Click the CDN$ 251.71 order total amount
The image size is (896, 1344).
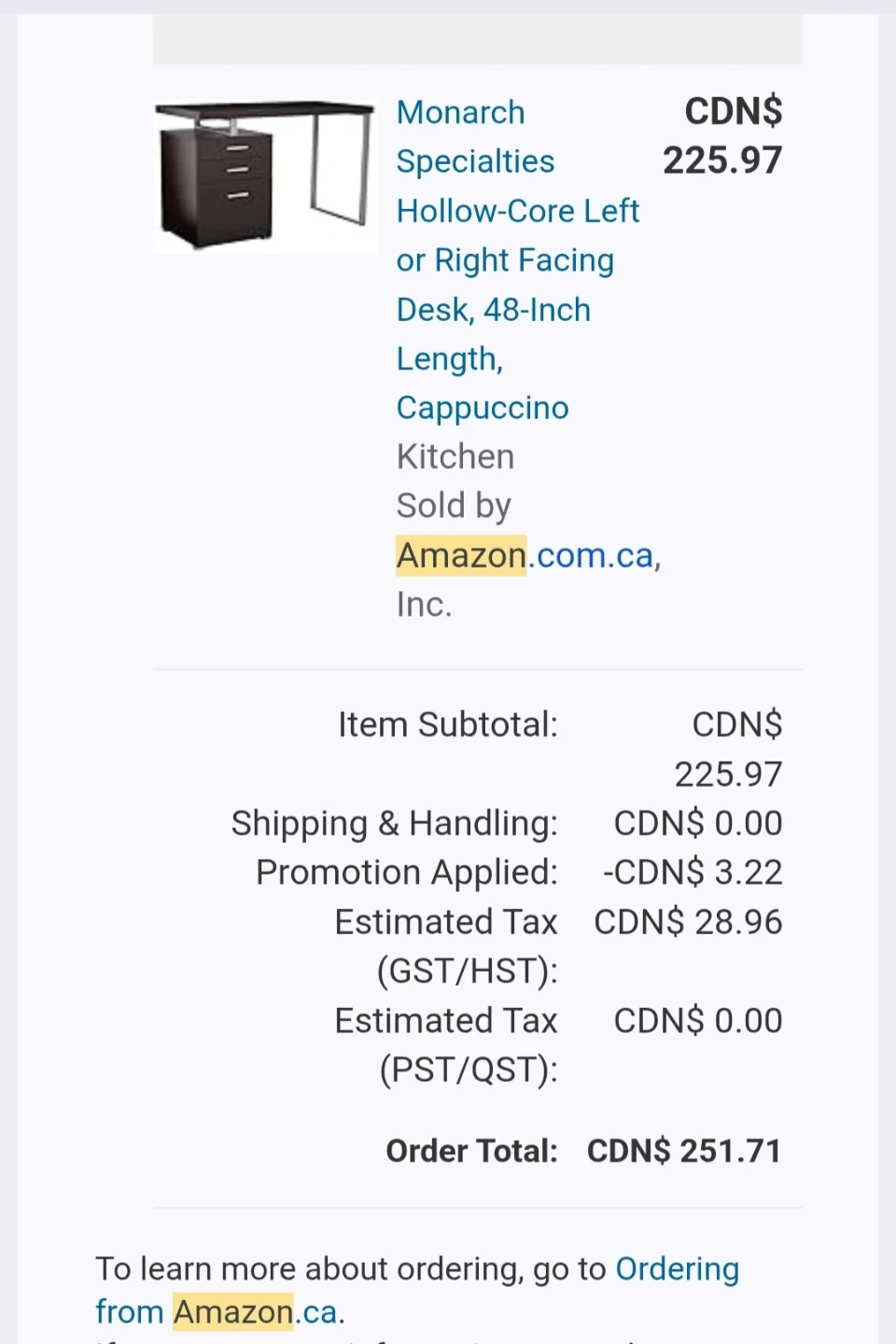(x=684, y=1151)
